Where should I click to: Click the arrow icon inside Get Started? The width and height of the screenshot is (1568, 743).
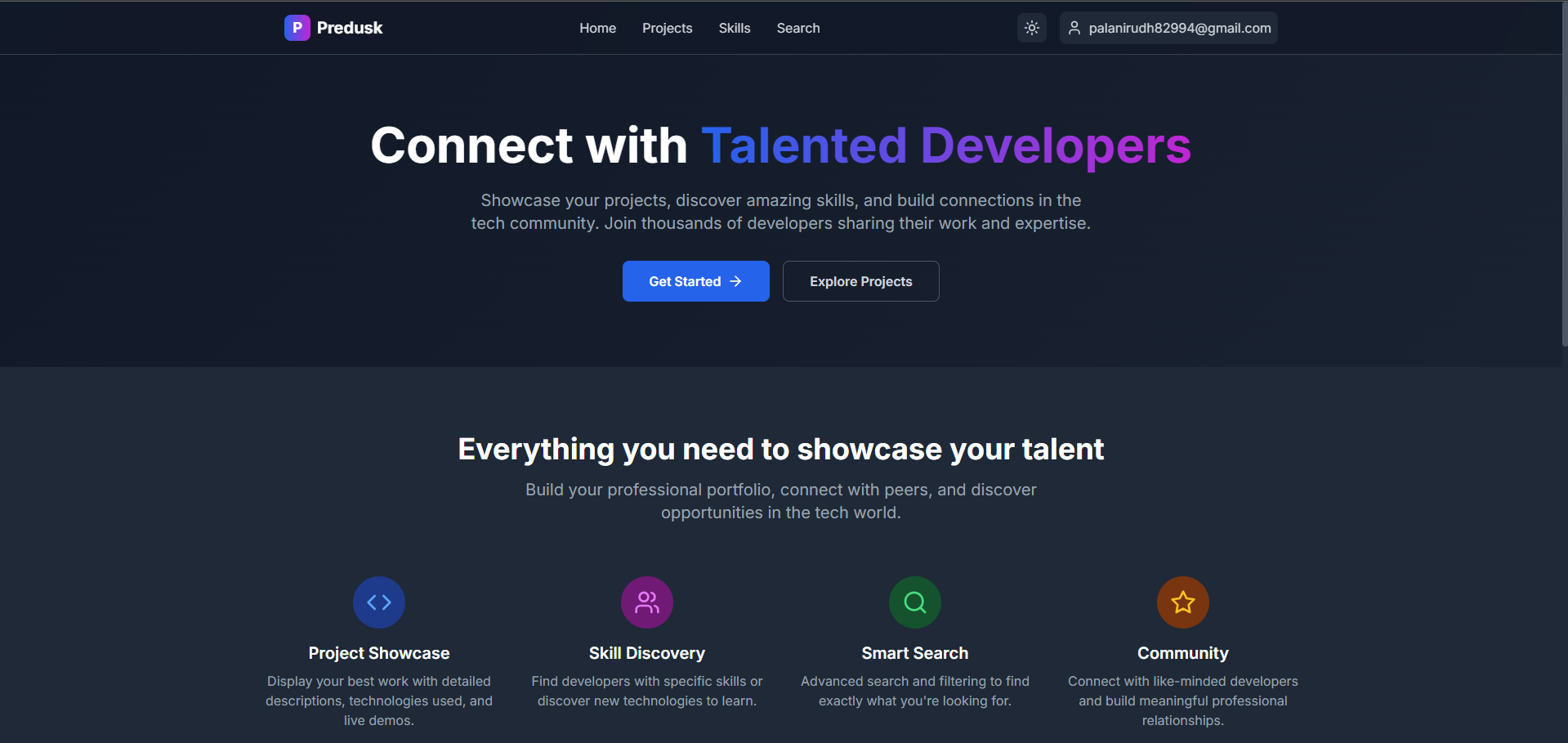(734, 280)
